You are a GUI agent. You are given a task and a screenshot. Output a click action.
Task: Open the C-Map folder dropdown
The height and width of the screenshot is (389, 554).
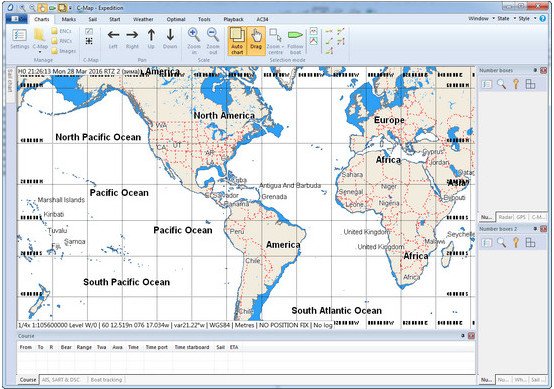click(x=40, y=40)
